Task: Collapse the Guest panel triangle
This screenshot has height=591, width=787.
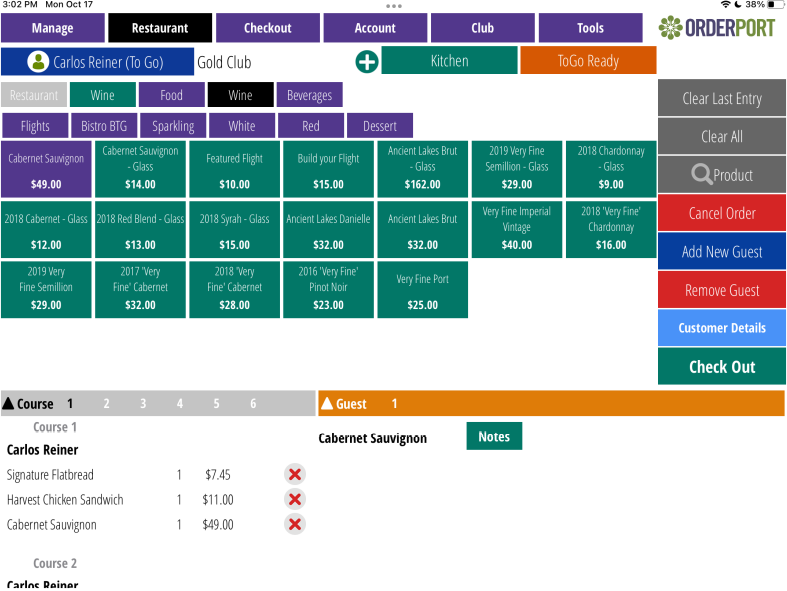Action: pos(327,403)
